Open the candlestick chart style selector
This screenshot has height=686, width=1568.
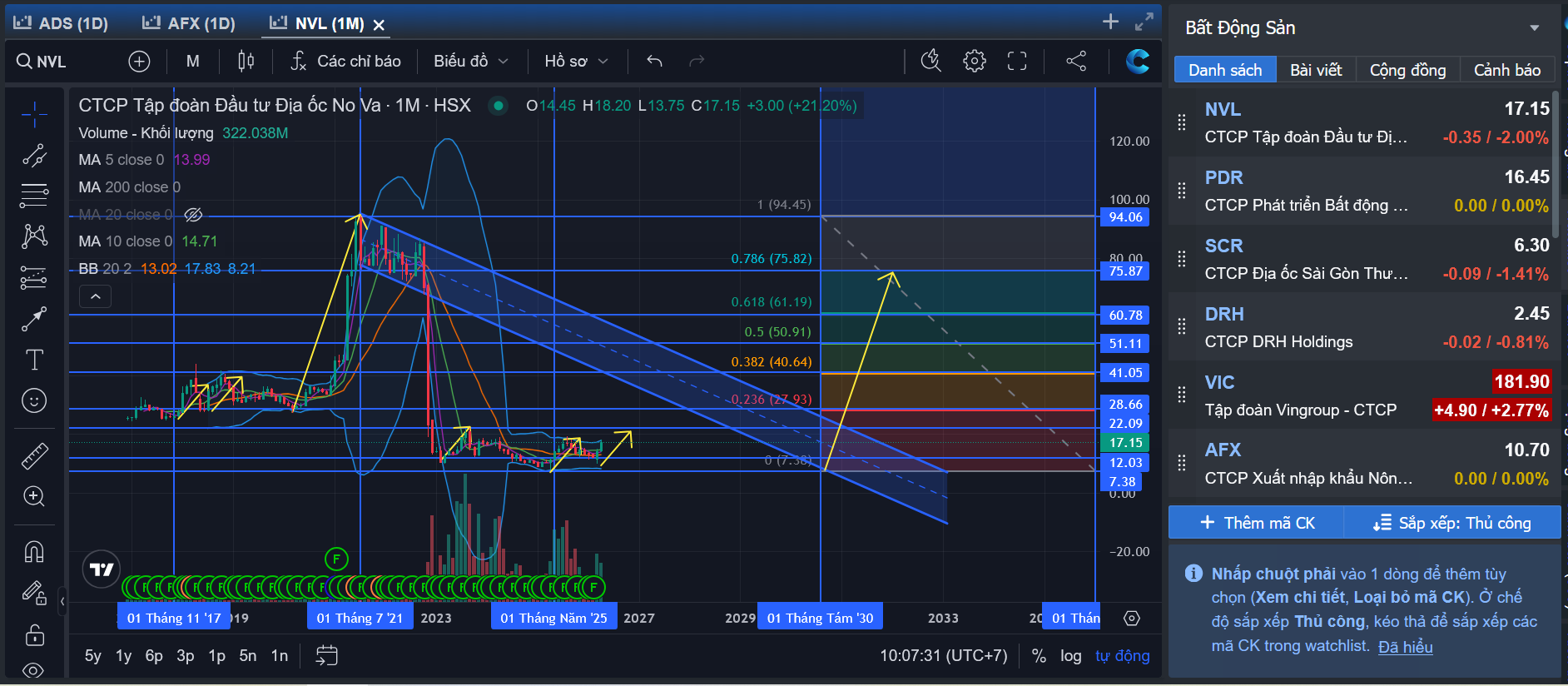coord(246,61)
